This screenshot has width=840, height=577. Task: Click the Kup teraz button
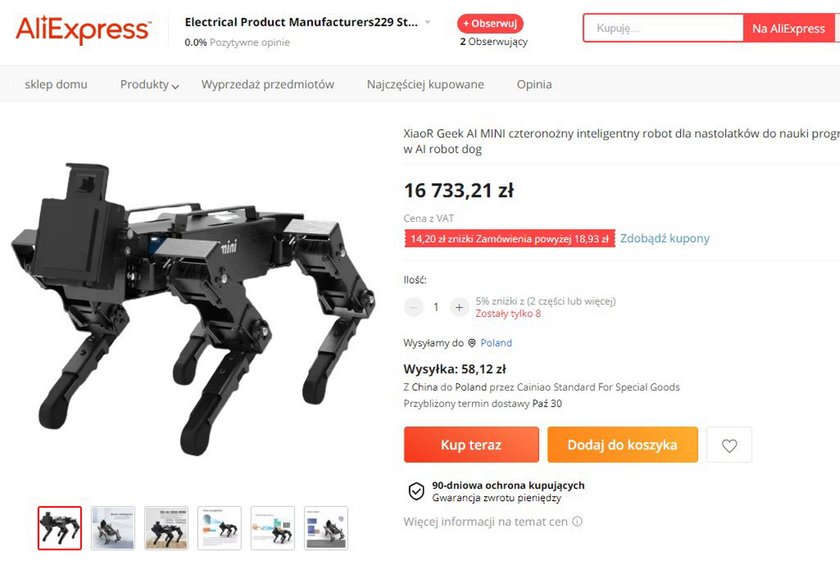click(x=471, y=445)
